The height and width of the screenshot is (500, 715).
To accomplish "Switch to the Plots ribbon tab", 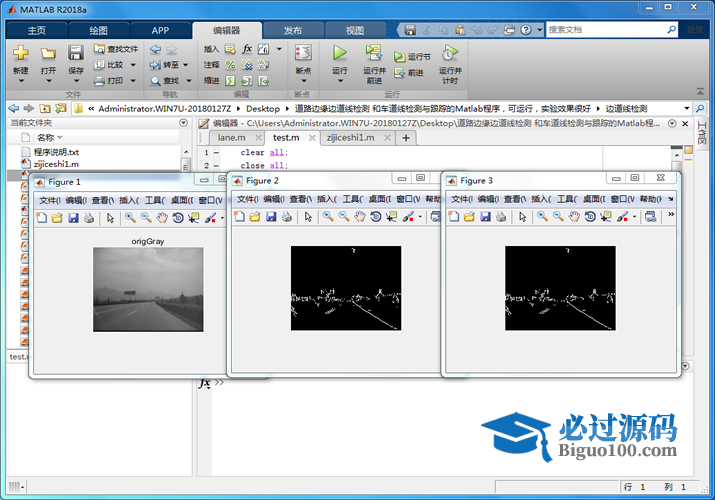I will (x=98, y=31).
